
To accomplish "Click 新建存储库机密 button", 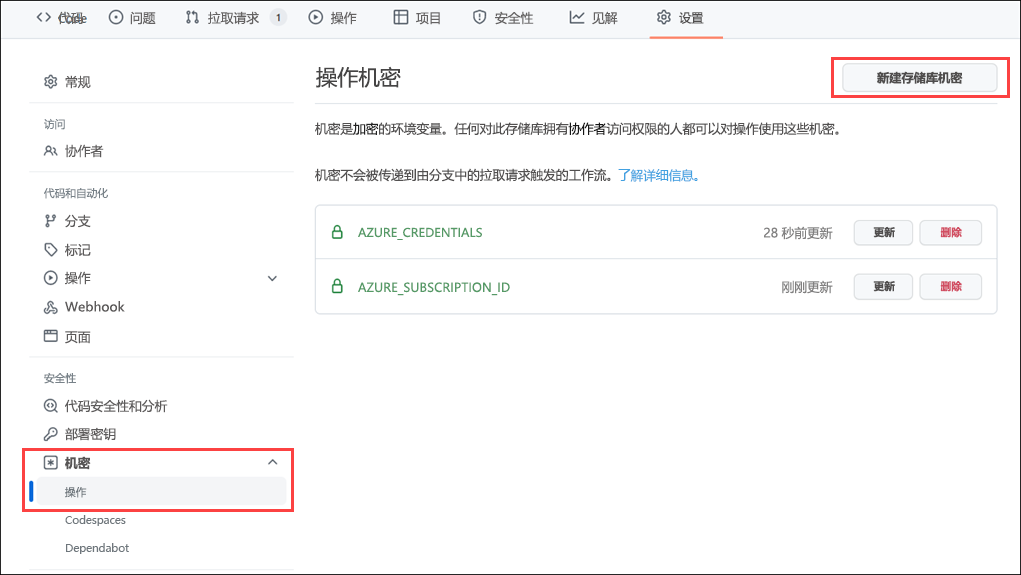I will click(x=919, y=77).
